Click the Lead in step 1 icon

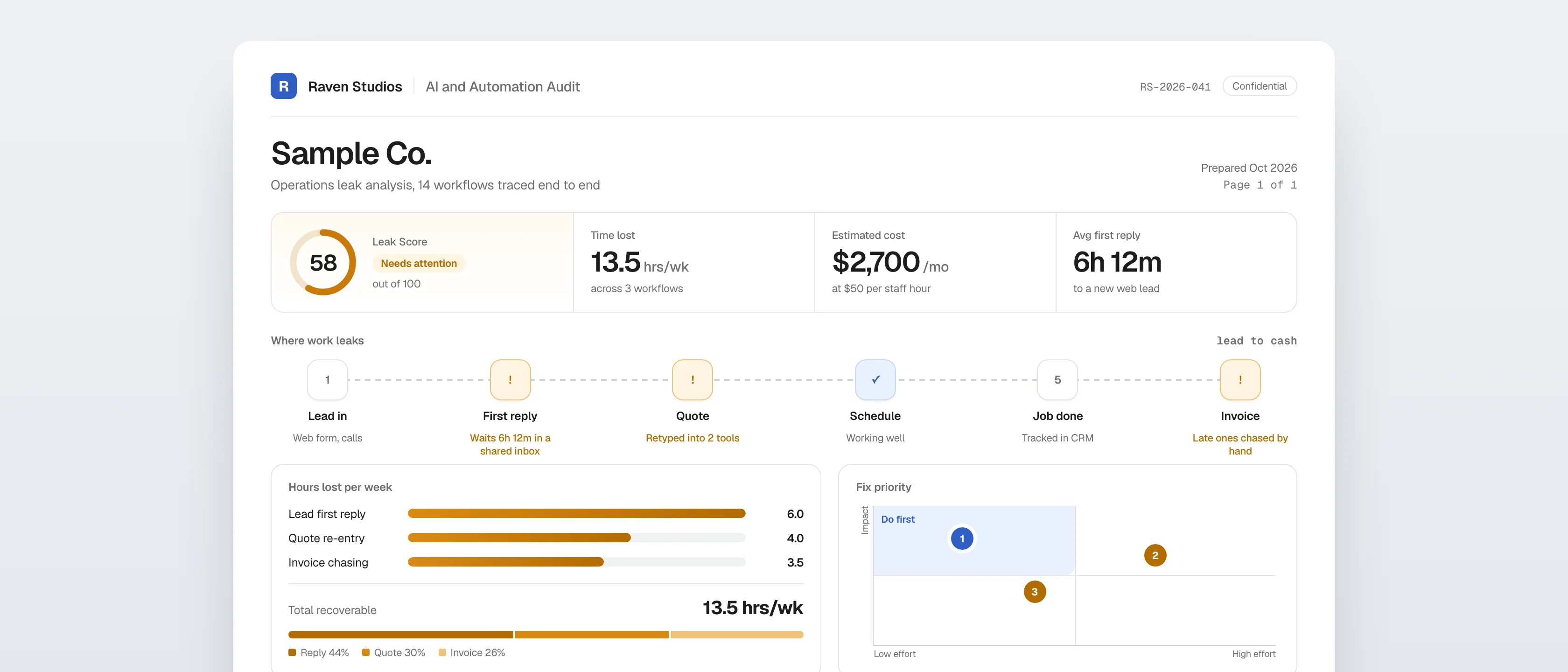328,379
